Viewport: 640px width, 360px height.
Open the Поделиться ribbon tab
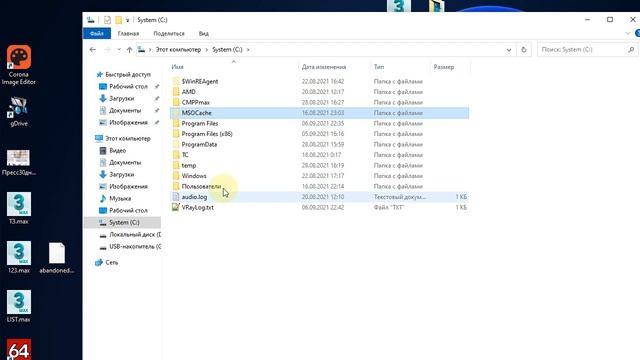(169, 33)
